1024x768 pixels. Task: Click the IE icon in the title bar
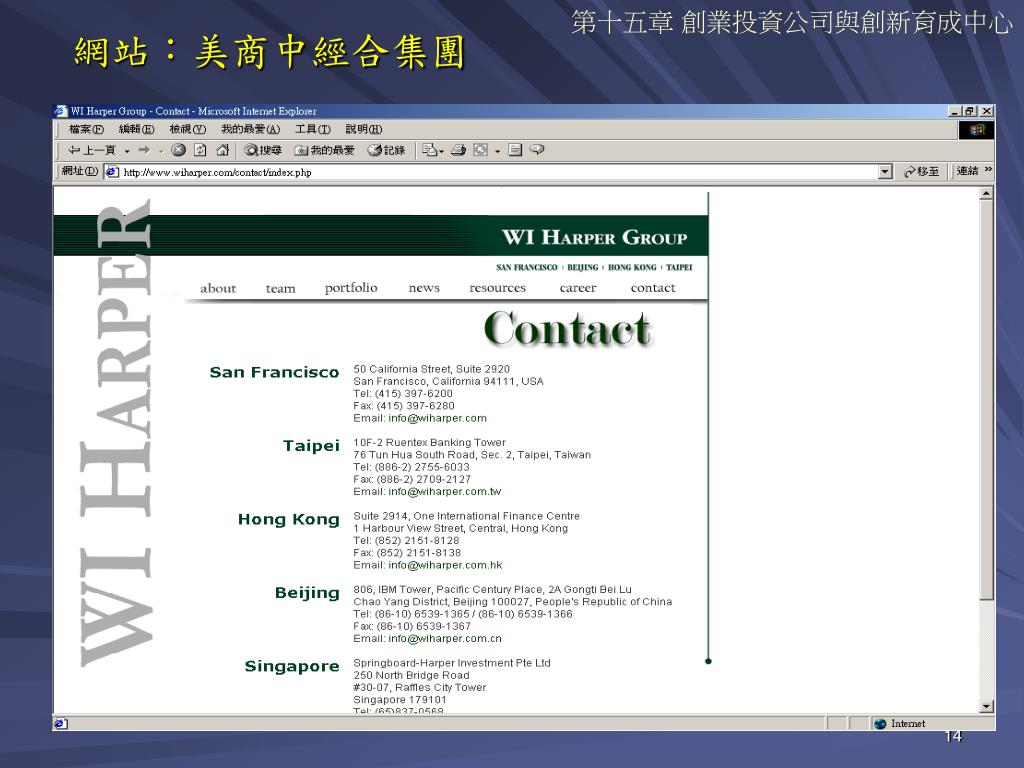(x=61, y=111)
